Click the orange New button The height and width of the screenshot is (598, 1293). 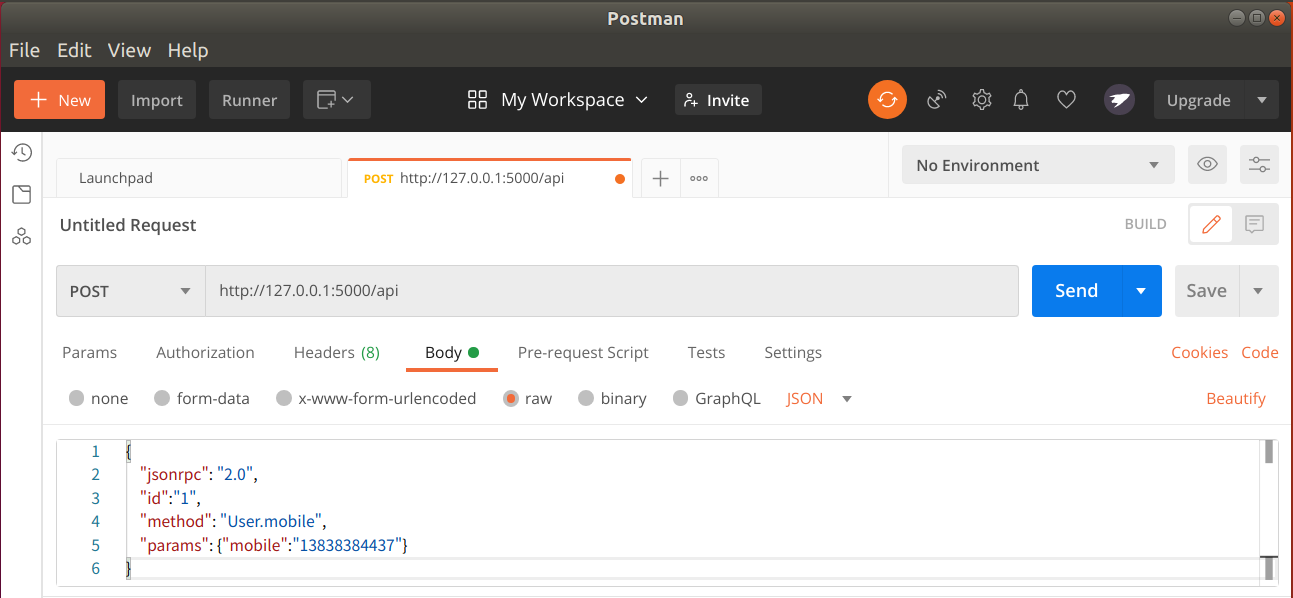tap(59, 100)
